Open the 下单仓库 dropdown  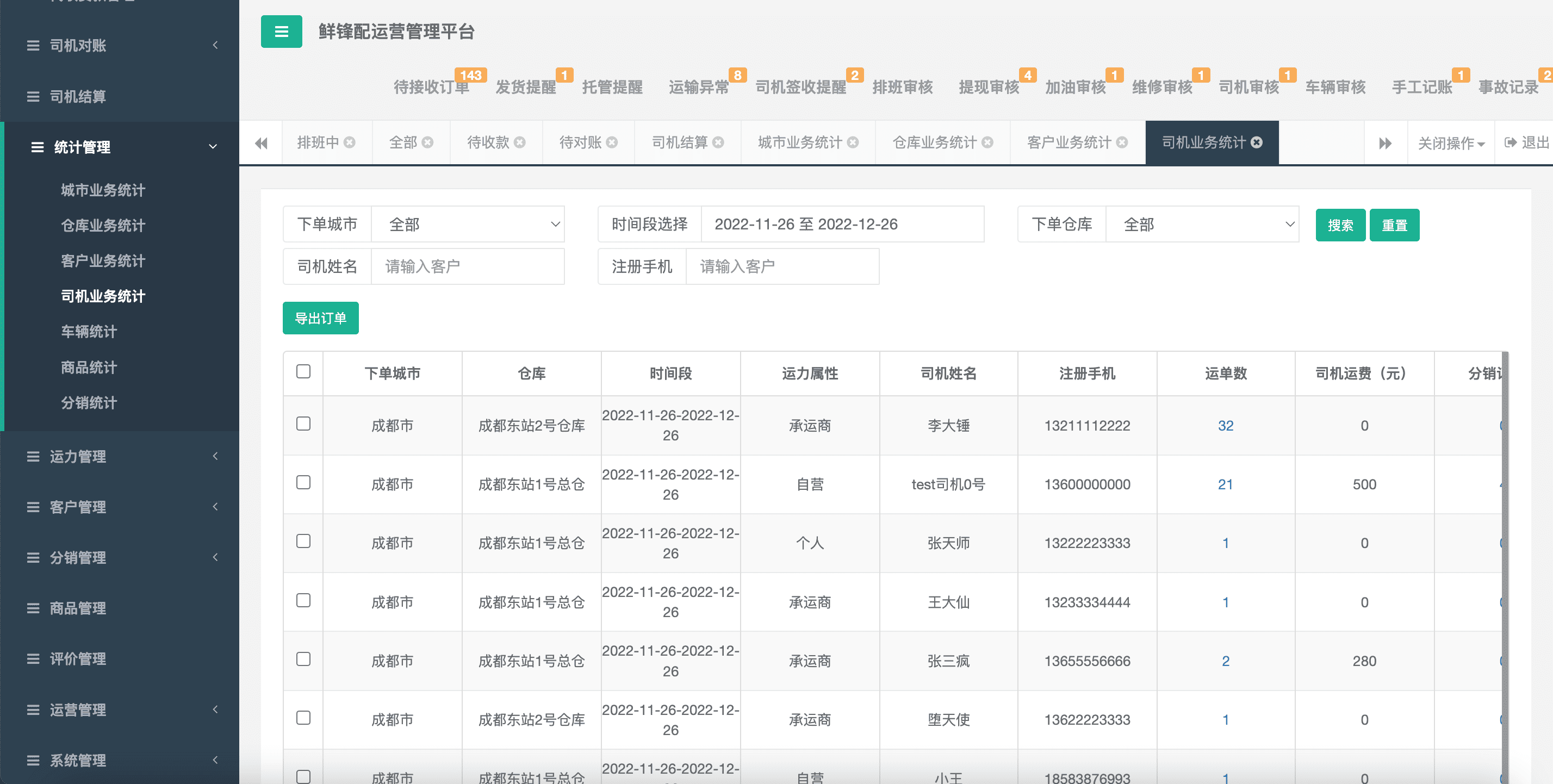click(x=1202, y=224)
